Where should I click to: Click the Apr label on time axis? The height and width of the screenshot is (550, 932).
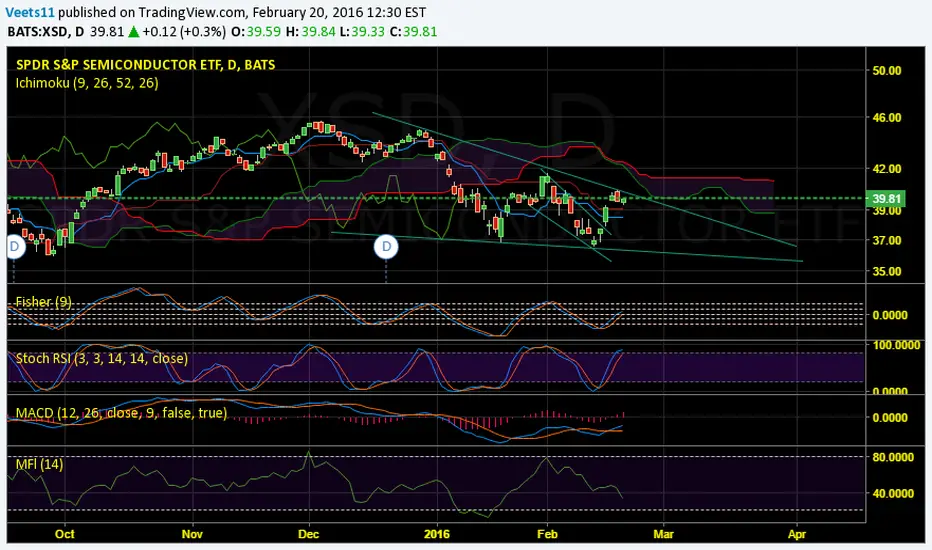(796, 534)
